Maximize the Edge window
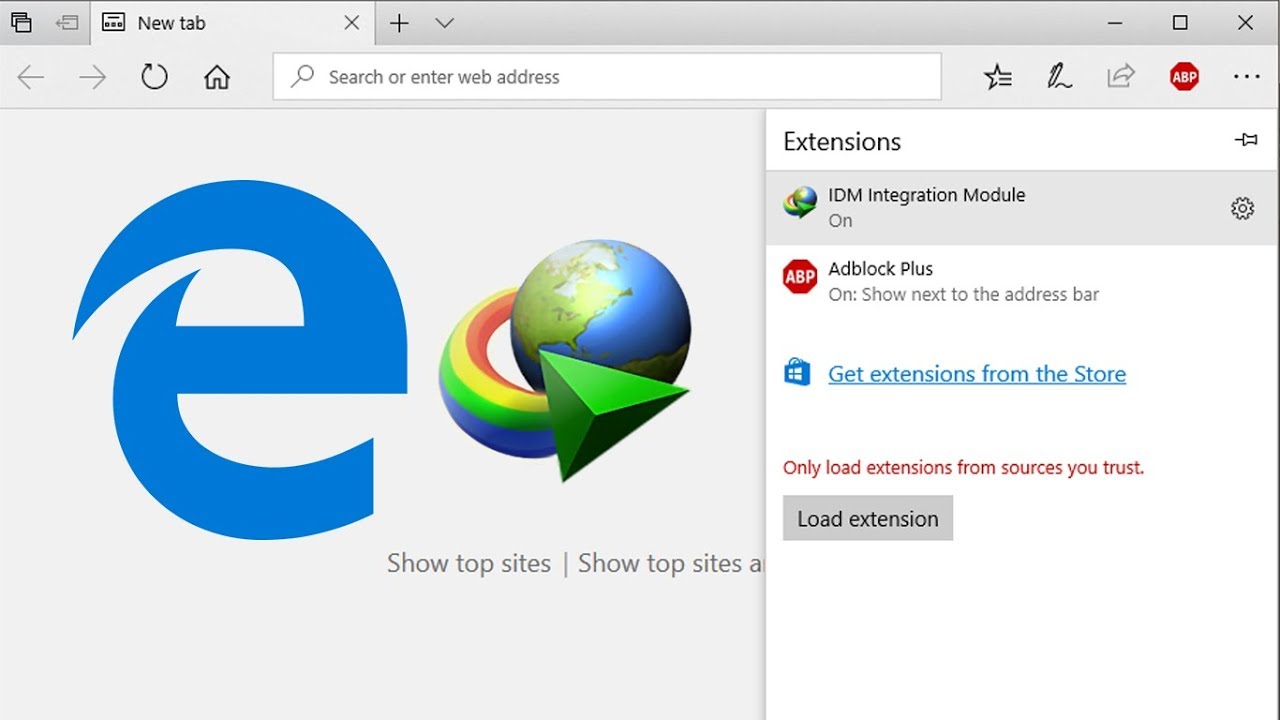This screenshot has height=720, width=1280. pyautogui.click(x=1180, y=23)
